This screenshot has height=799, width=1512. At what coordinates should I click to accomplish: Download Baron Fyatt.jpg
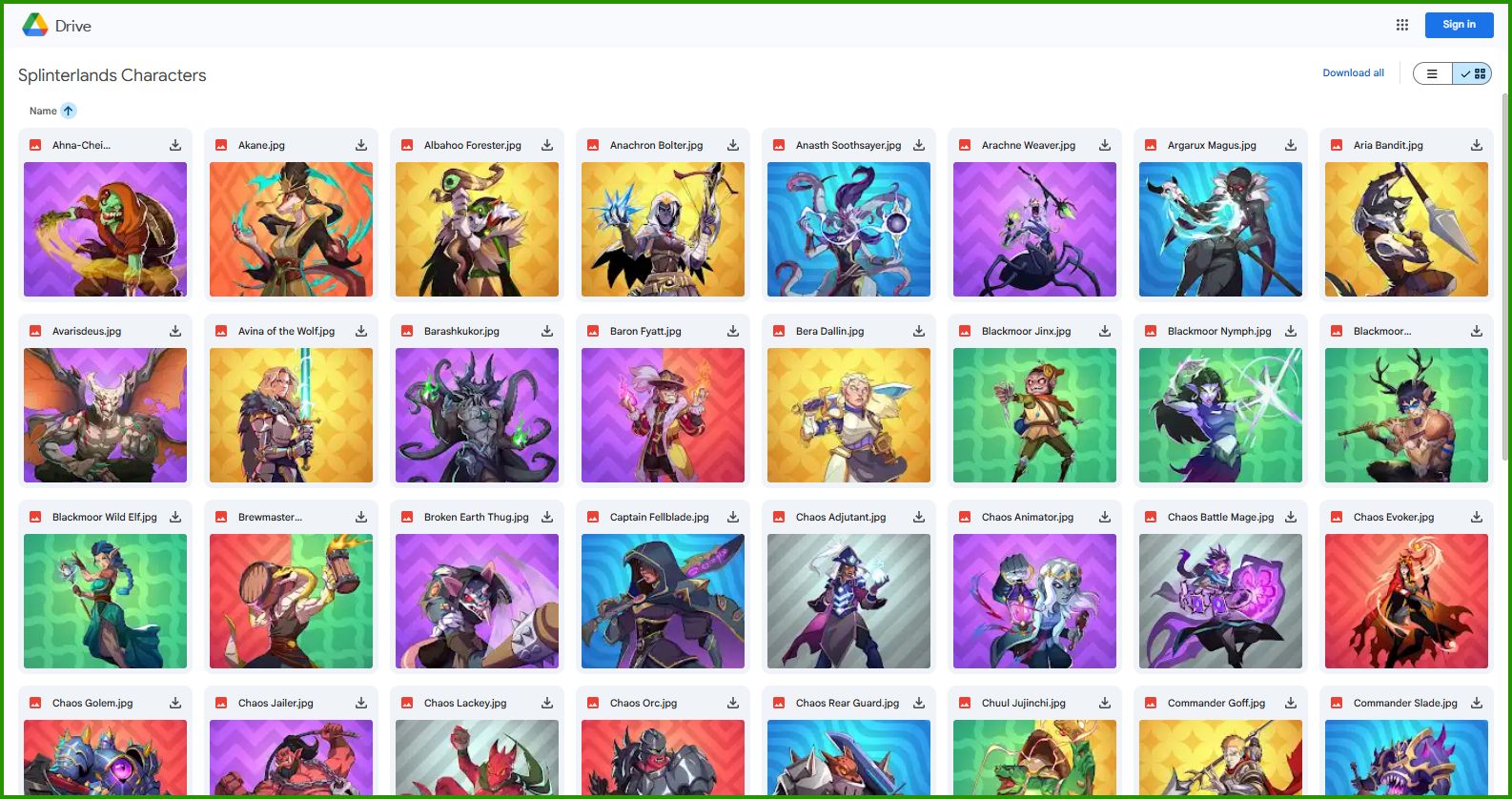tap(733, 331)
